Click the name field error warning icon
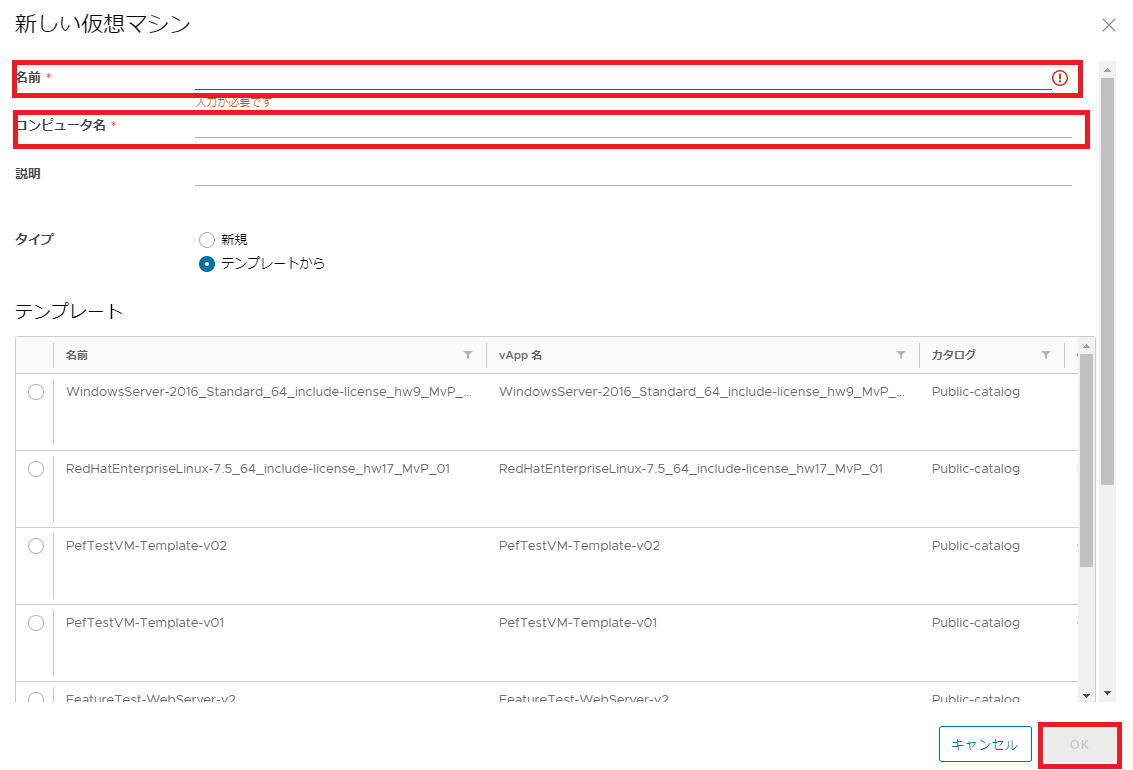The width and height of the screenshot is (1133, 770). click(x=1060, y=78)
